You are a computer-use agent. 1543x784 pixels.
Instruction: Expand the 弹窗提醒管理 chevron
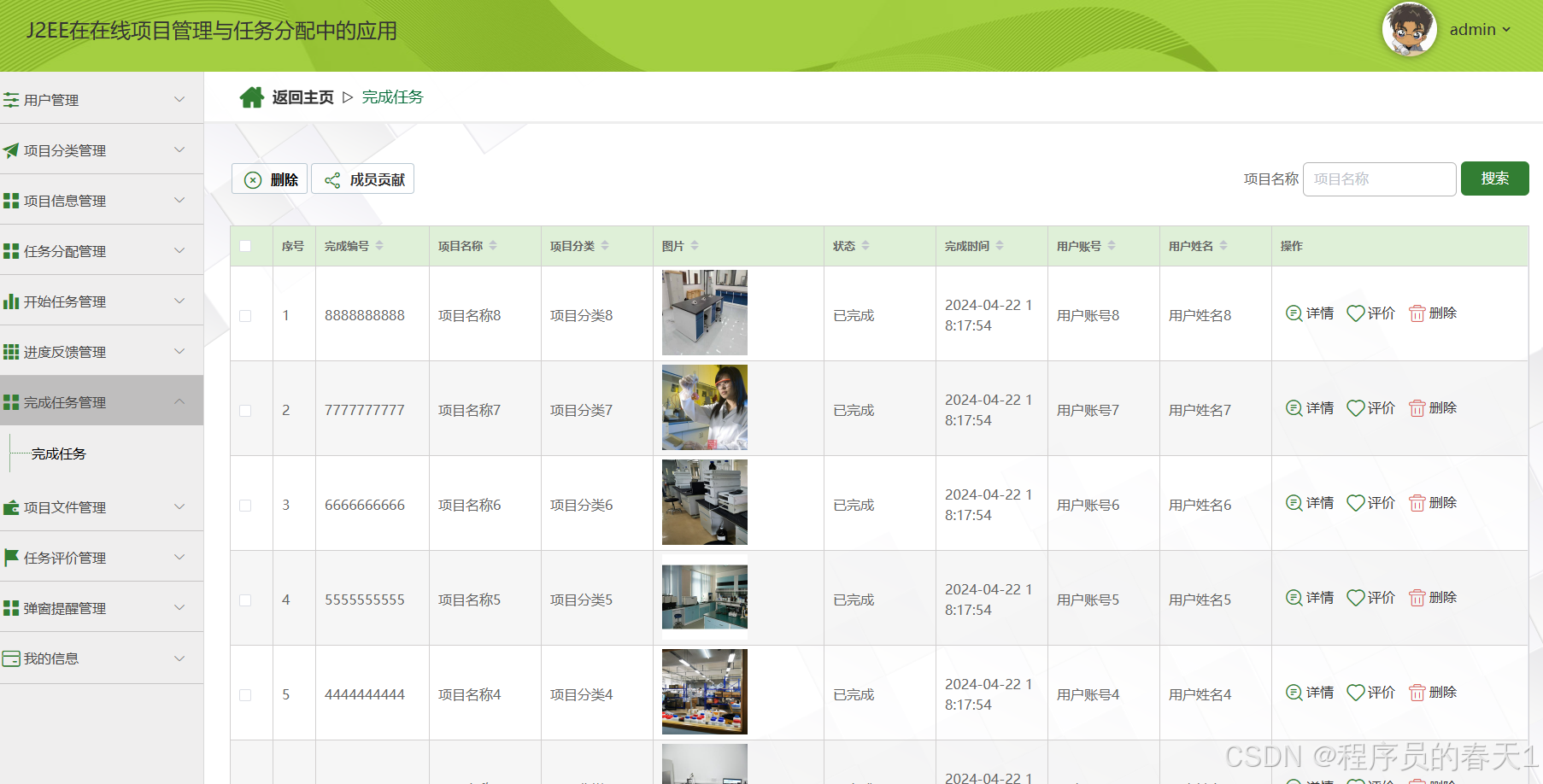(x=179, y=607)
